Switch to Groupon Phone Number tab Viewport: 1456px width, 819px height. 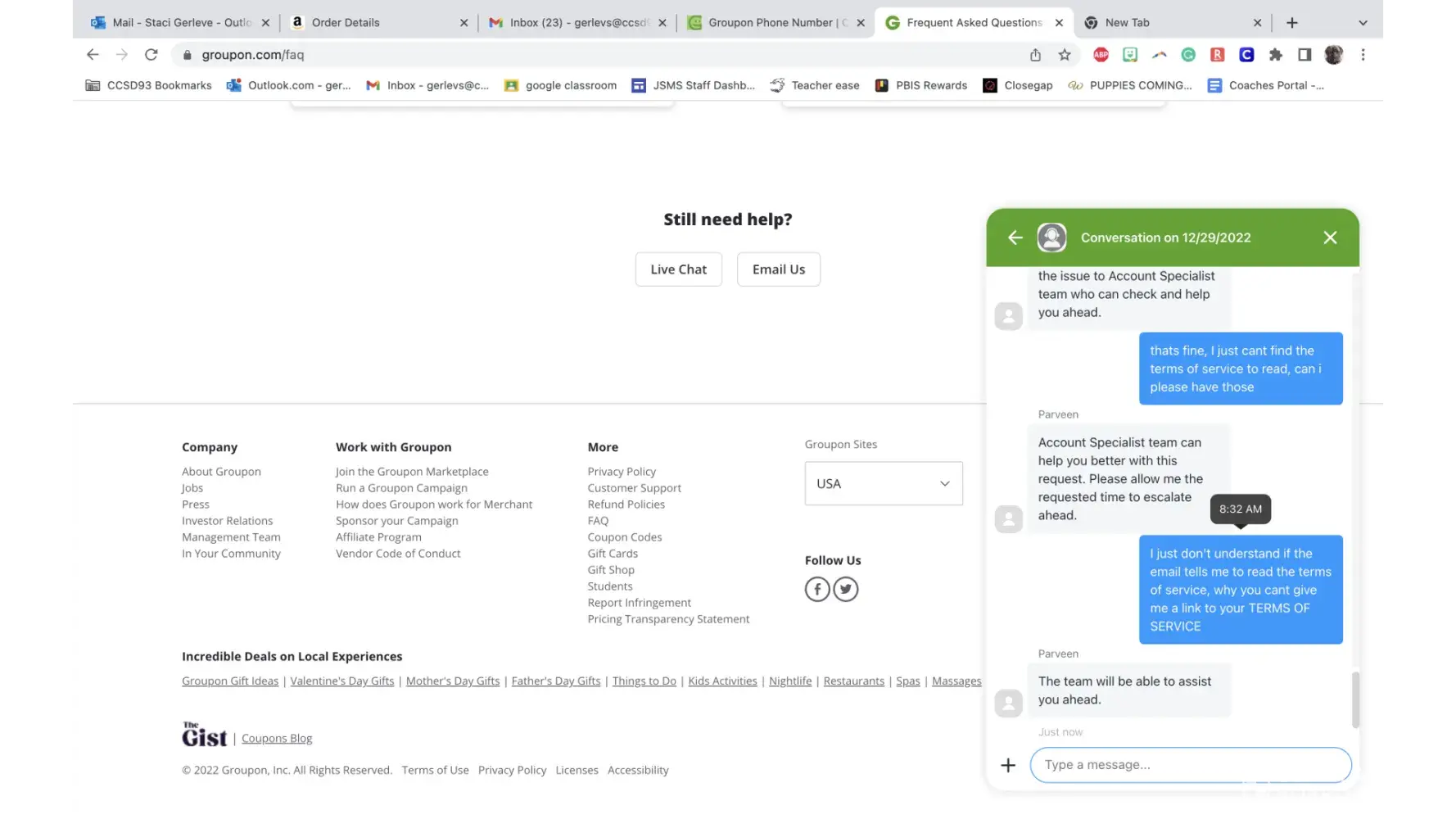click(x=770, y=23)
